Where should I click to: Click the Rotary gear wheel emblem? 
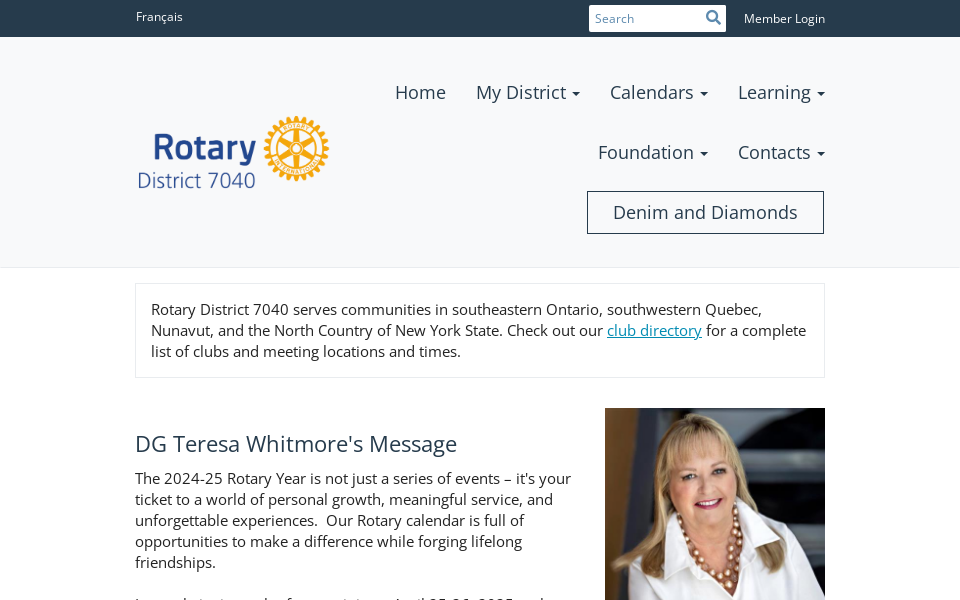(x=296, y=149)
